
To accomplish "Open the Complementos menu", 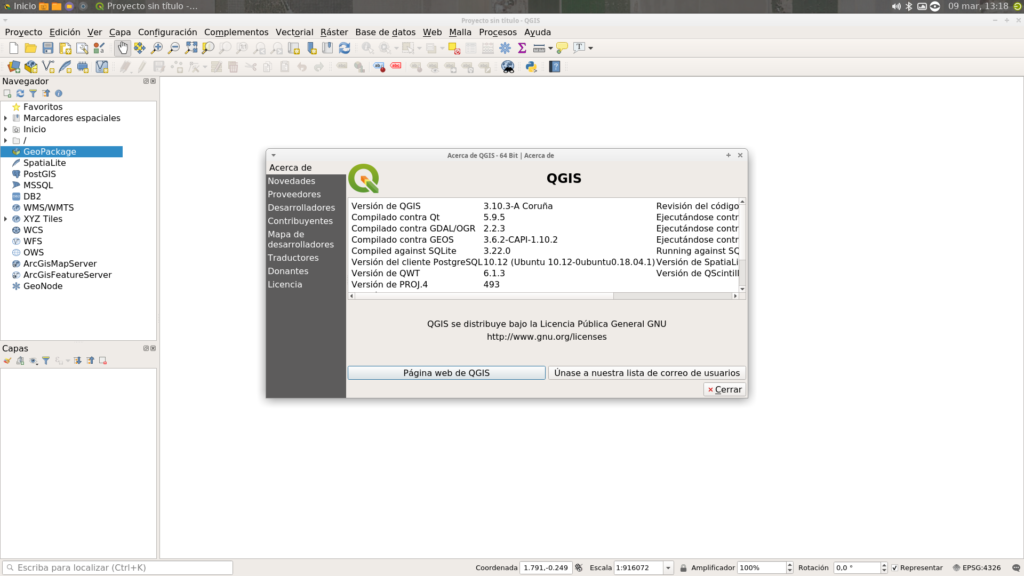I will pyautogui.click(x=236, y=32).
